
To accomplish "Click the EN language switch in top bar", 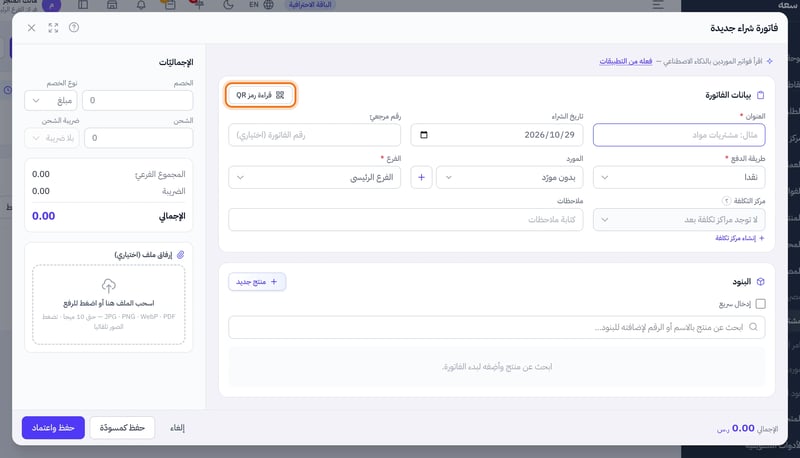I will 254,5.
